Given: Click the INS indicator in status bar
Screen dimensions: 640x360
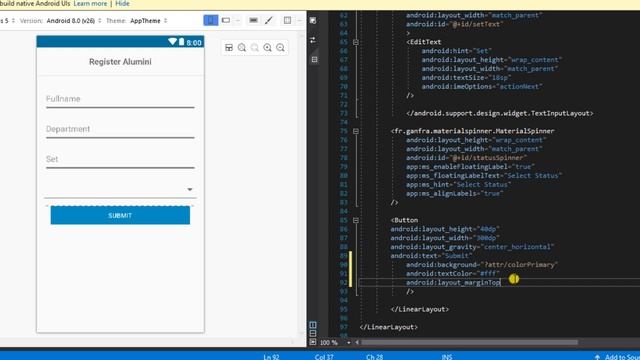Looking at the screenshot, I should (x=447, y=357).
